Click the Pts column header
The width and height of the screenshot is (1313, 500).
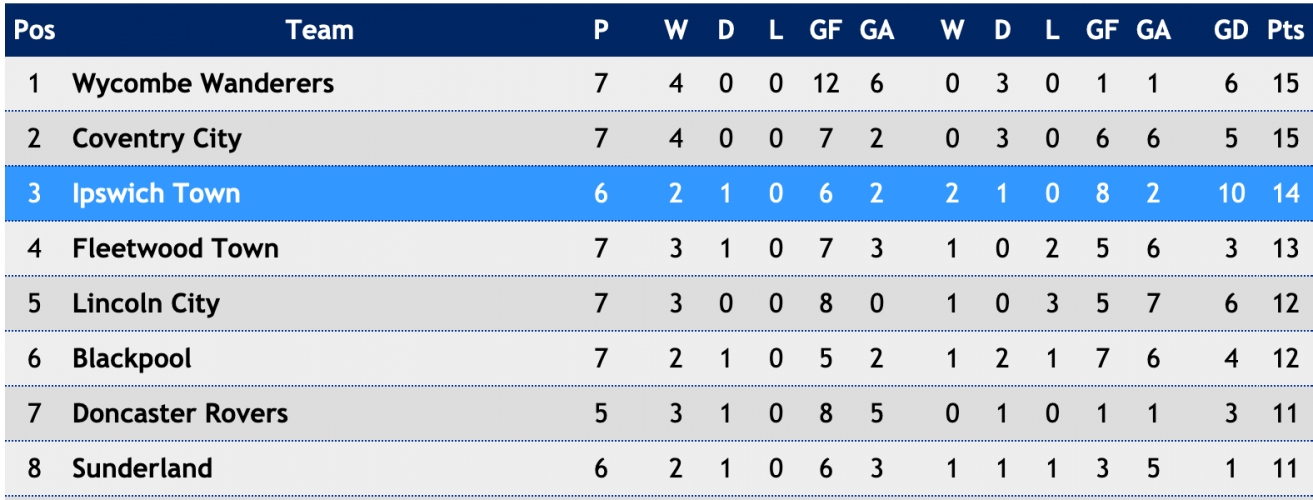[x=1285, y=30]
